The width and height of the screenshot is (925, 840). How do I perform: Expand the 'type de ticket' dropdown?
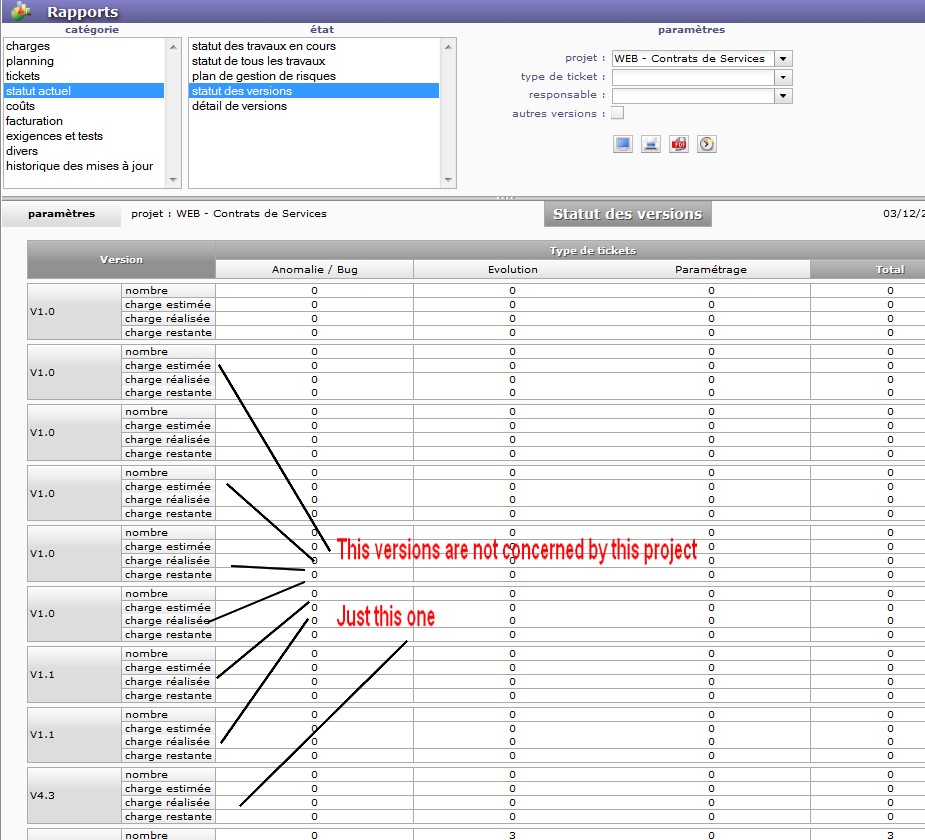(783, 77)
